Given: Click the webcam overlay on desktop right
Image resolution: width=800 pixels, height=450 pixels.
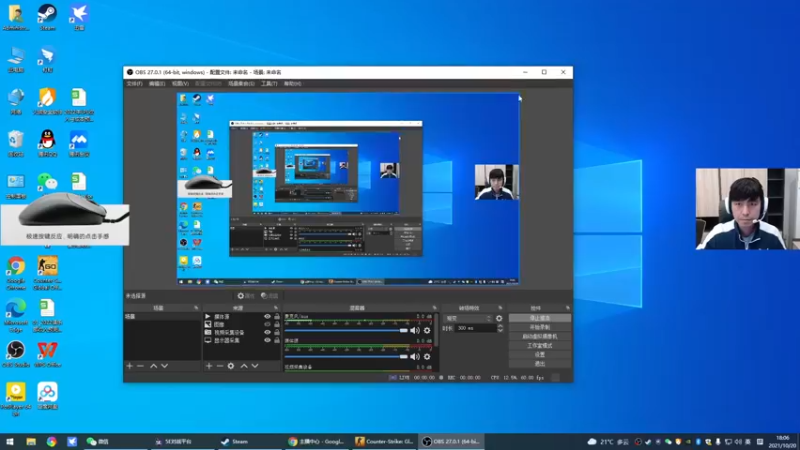Looking at the screenshot, I should coord(747,209).
